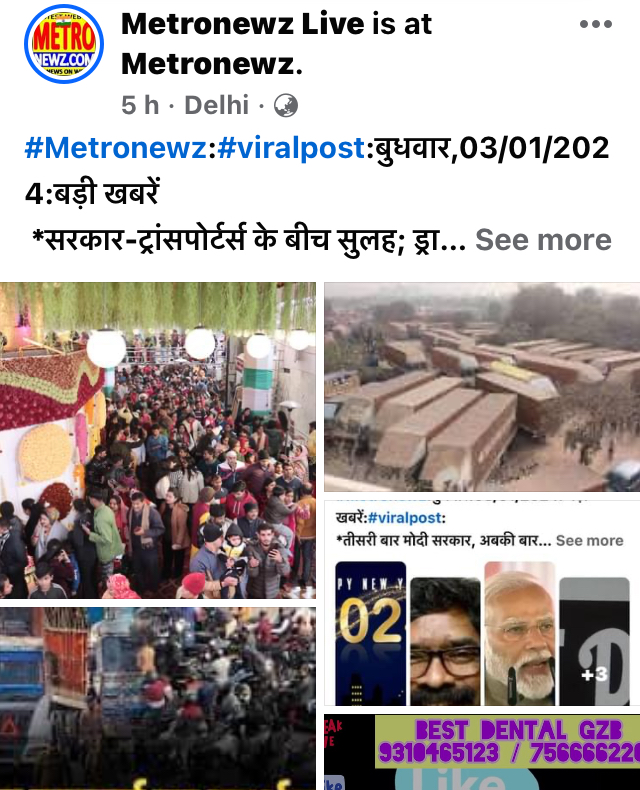Click the public globe privacy icon

(286, 106)
